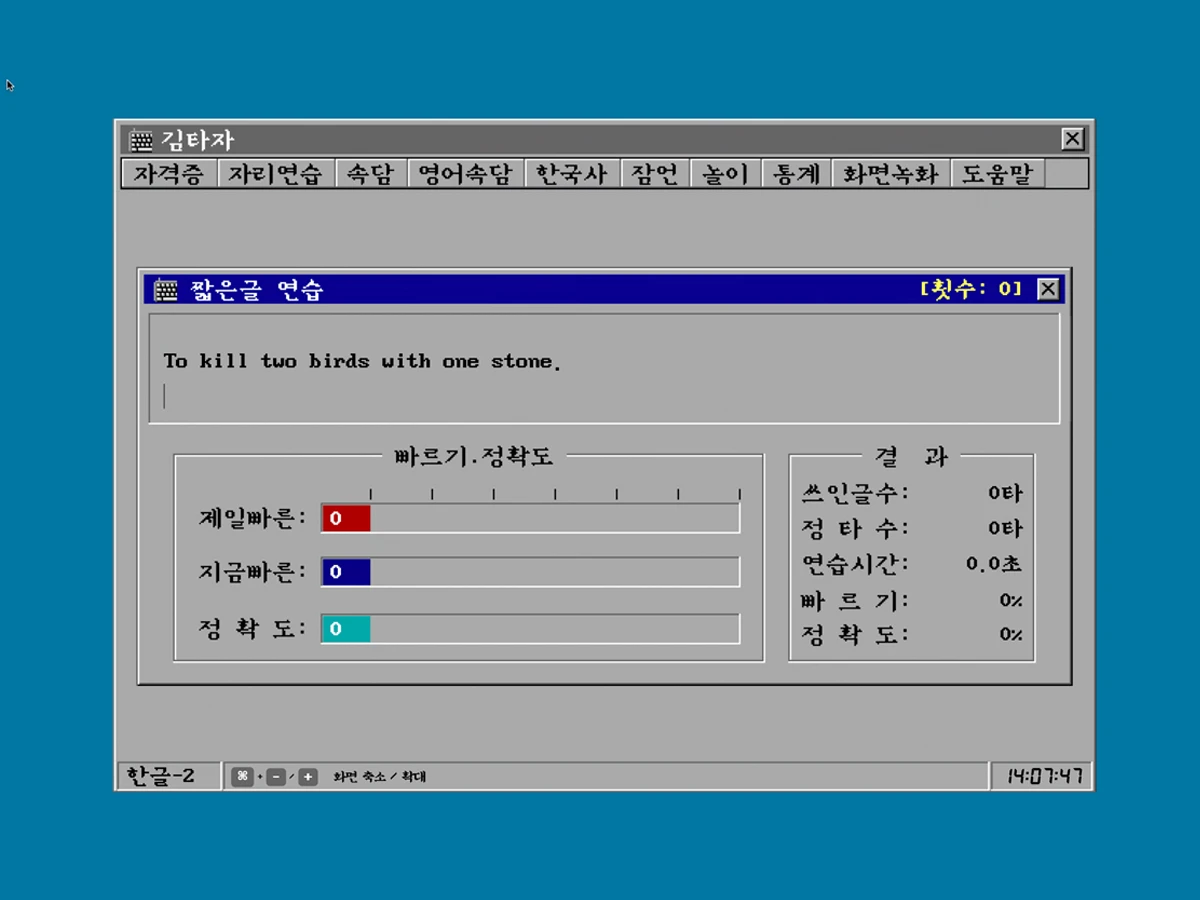Open the 자격증 menu
The height and width of the screenshot is (900, 1200).
coord(169,173)
